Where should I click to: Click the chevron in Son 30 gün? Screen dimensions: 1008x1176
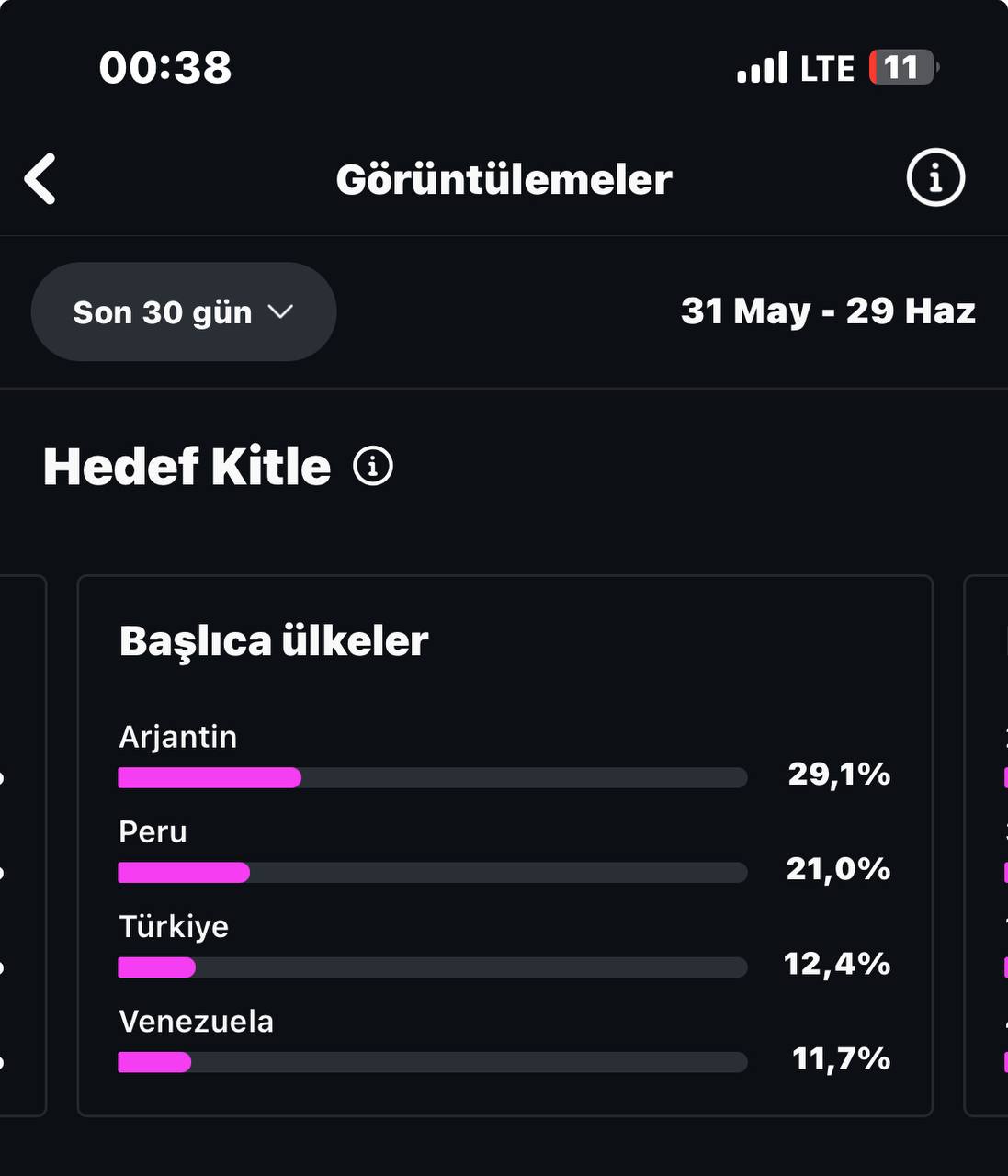pyautogui.click(x=280, y=311)
